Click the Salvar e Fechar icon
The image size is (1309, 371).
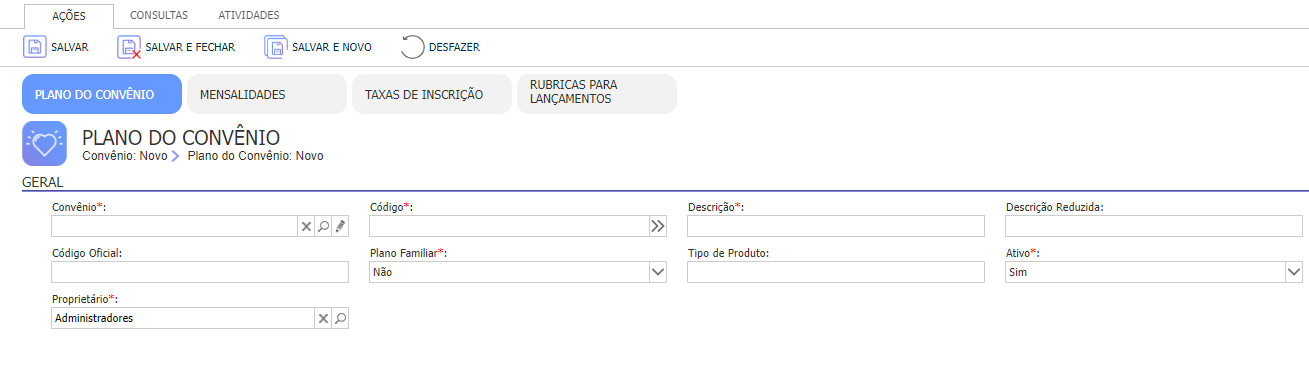[129, 47]
